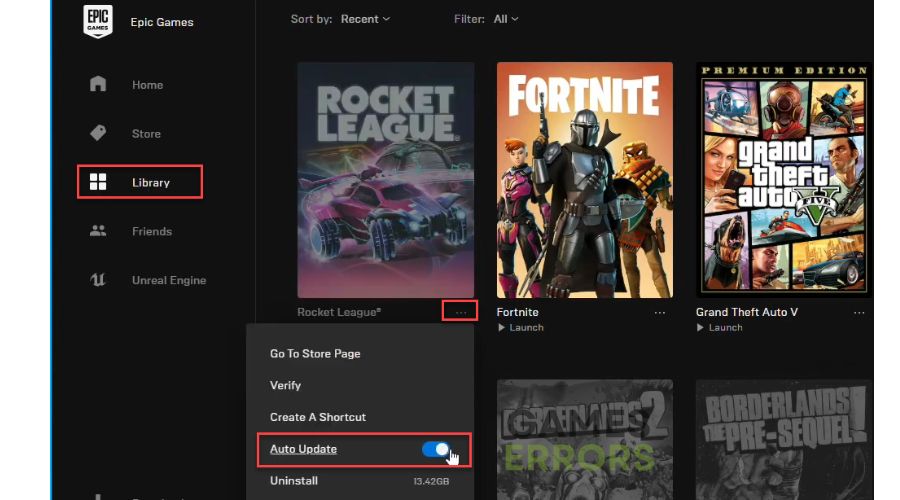Open the Filter All dropdown
The width and height of the screenshot is (900, 500).
point(506,19)
